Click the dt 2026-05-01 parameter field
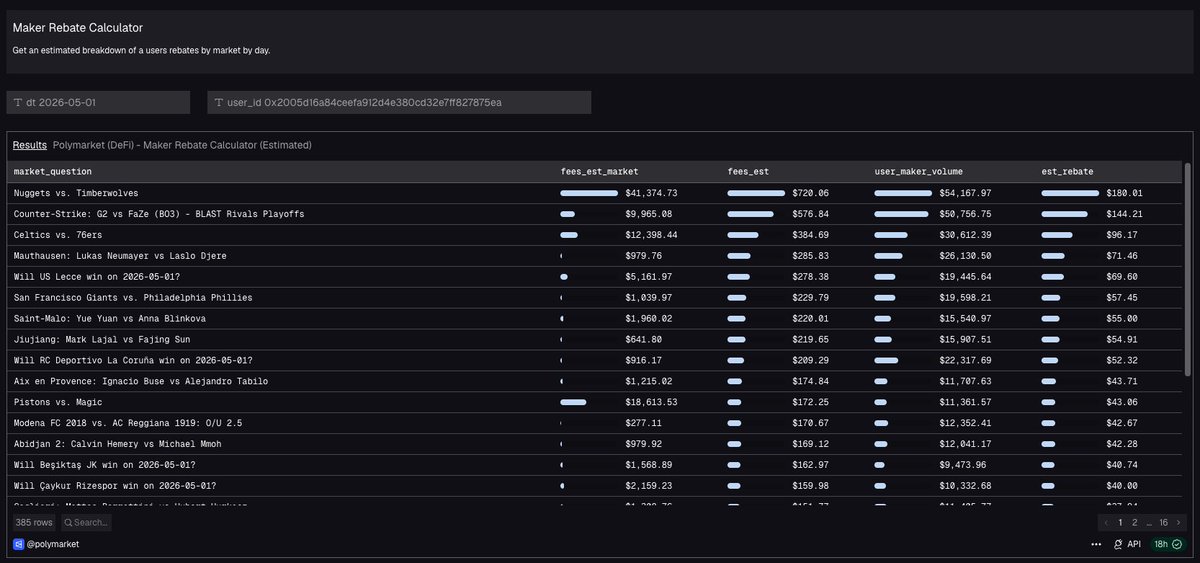The image size is (1200, 563). click(98, 102)
